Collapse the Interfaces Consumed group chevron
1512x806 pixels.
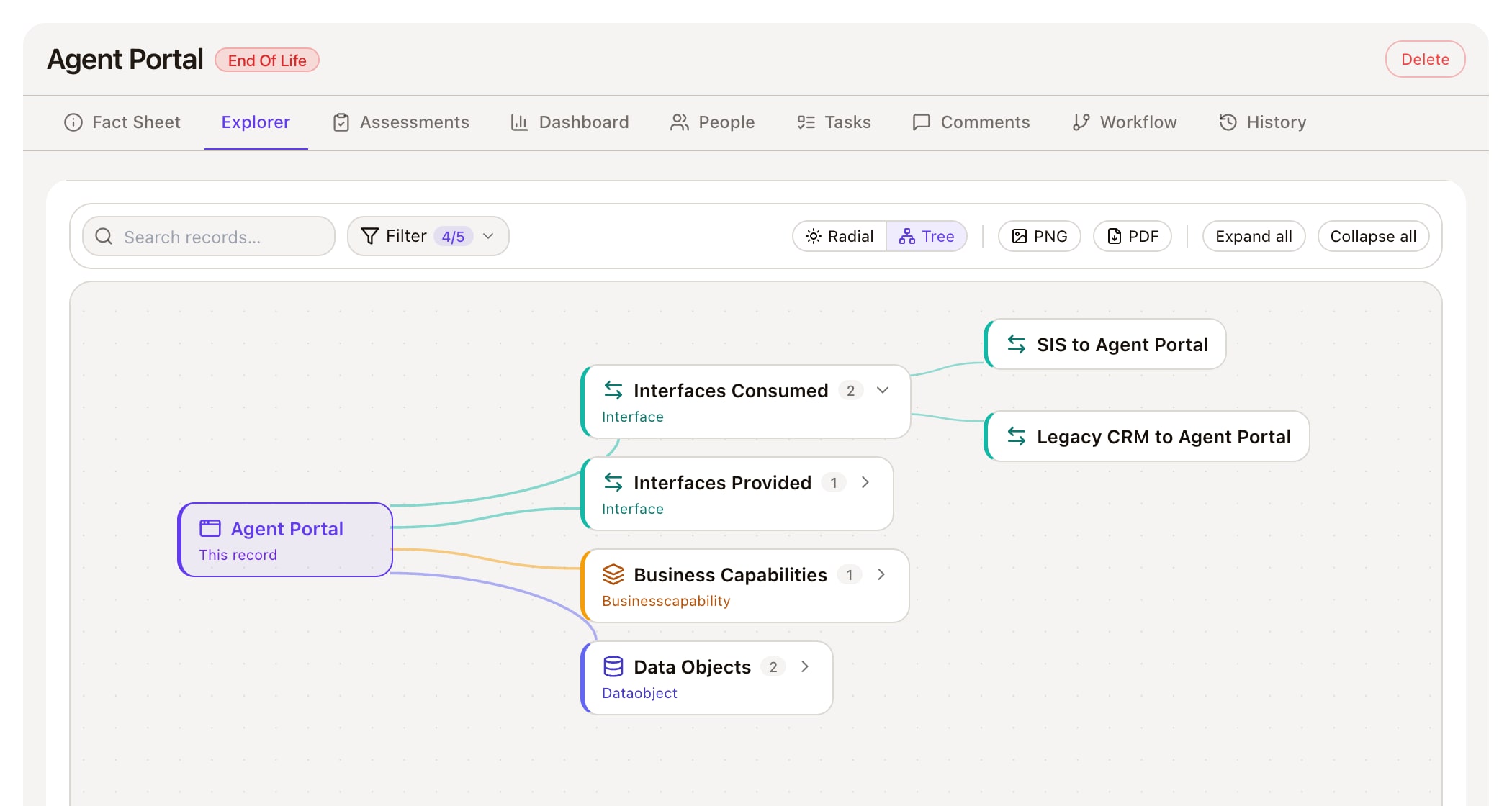(x=883, y=390)
